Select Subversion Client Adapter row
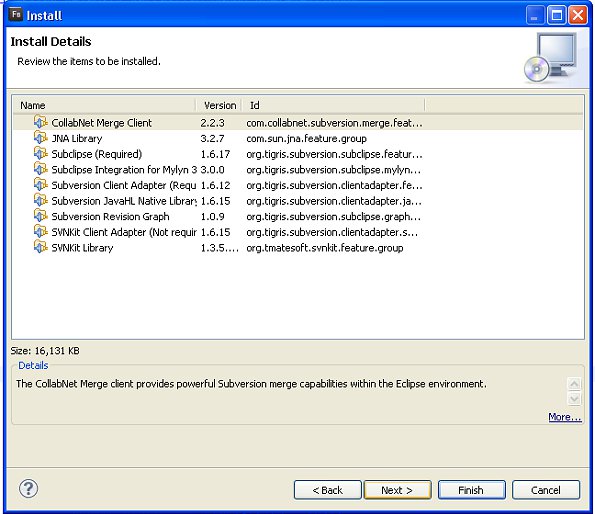The width and height of the screenshot is (595, 514). coord(298,185)
